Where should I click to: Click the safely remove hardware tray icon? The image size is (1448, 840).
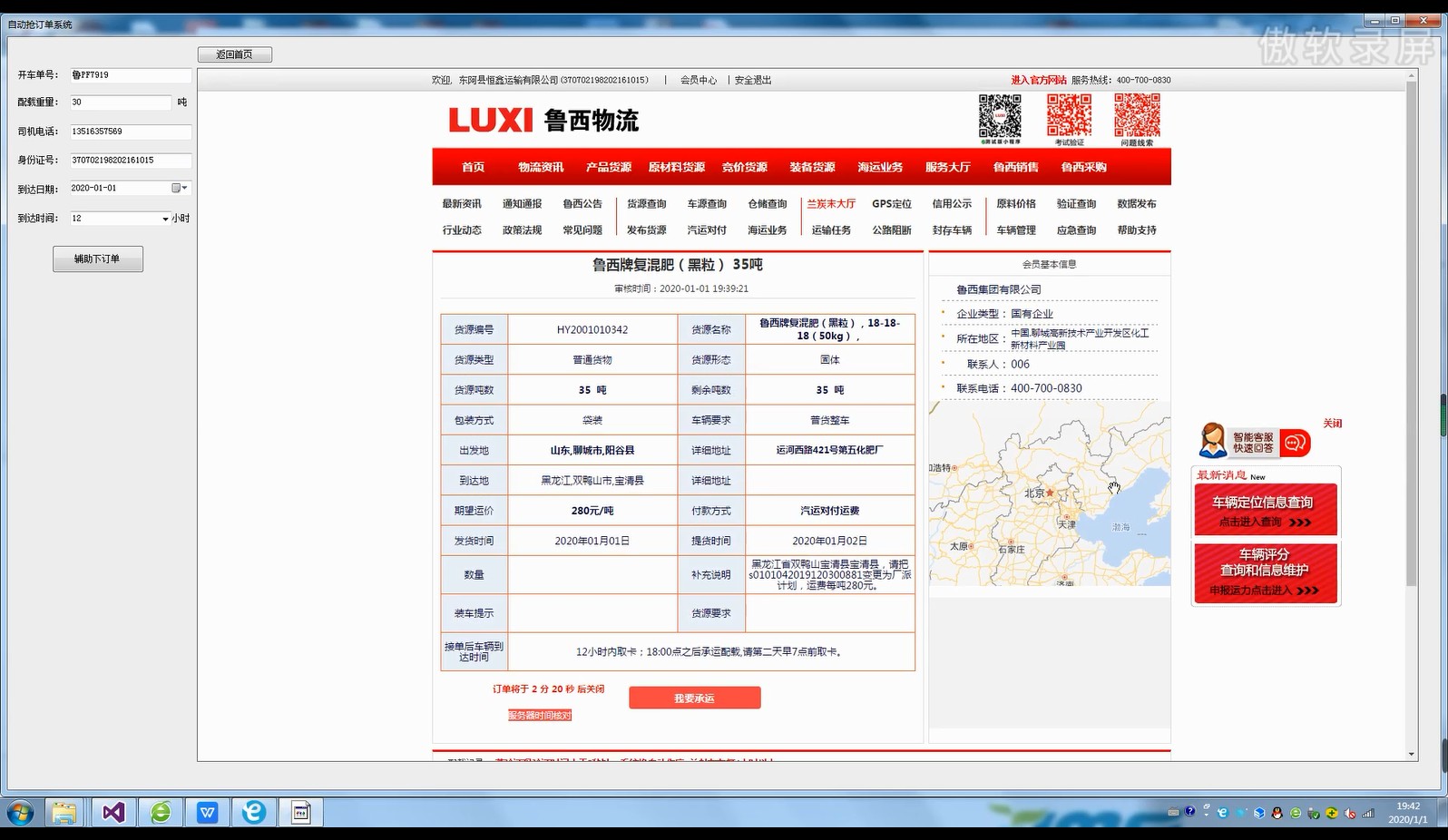[x=1314, y=813]
